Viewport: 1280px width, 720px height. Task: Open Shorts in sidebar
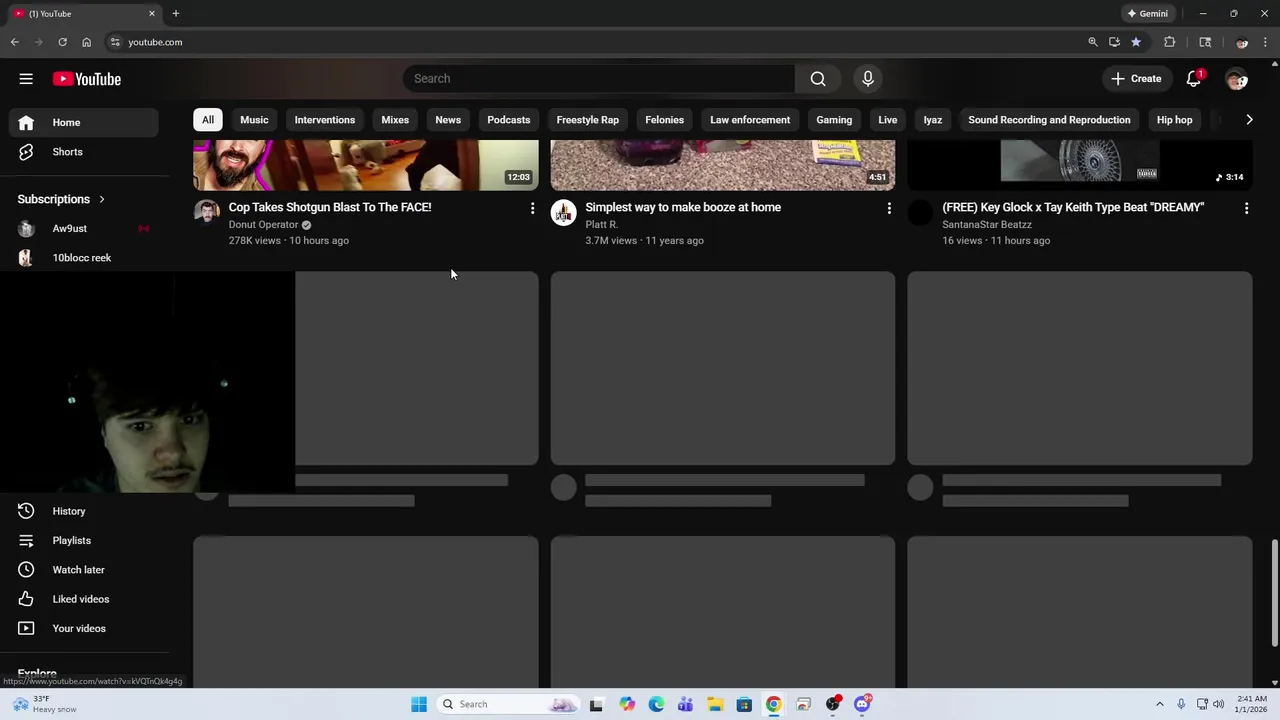click(84, 152)
